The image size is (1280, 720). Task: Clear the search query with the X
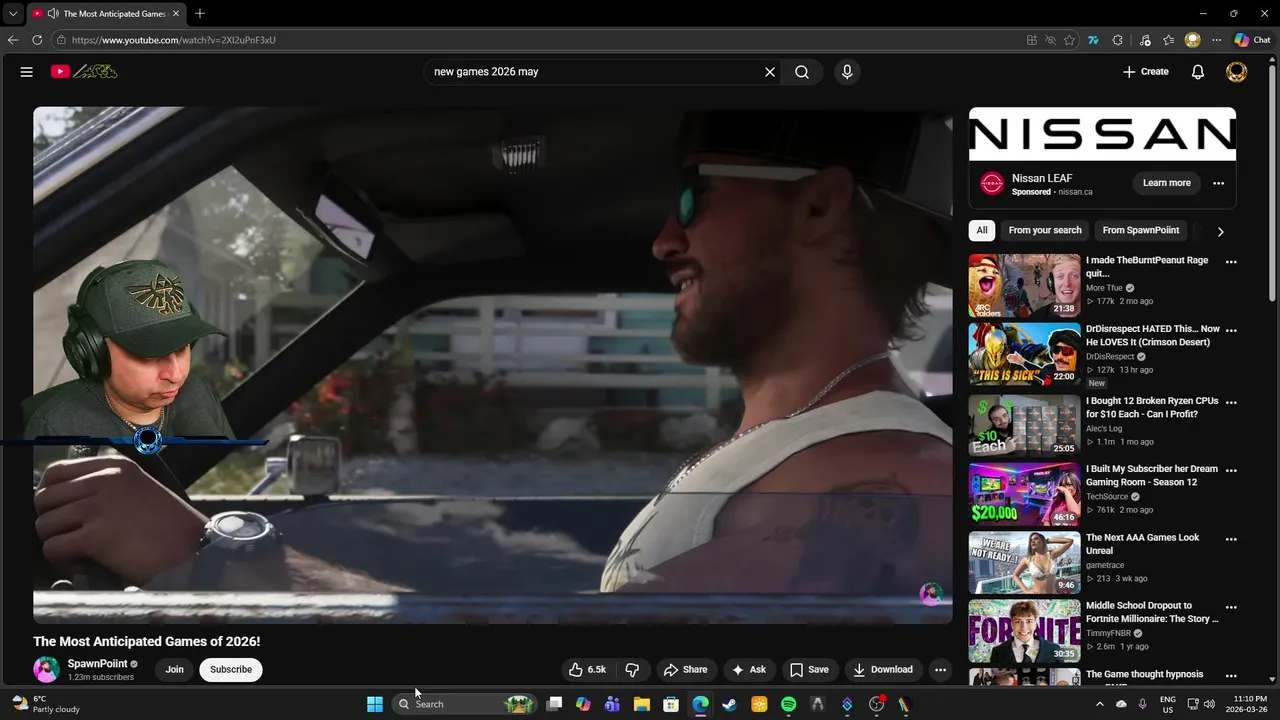tap(770, 72)
